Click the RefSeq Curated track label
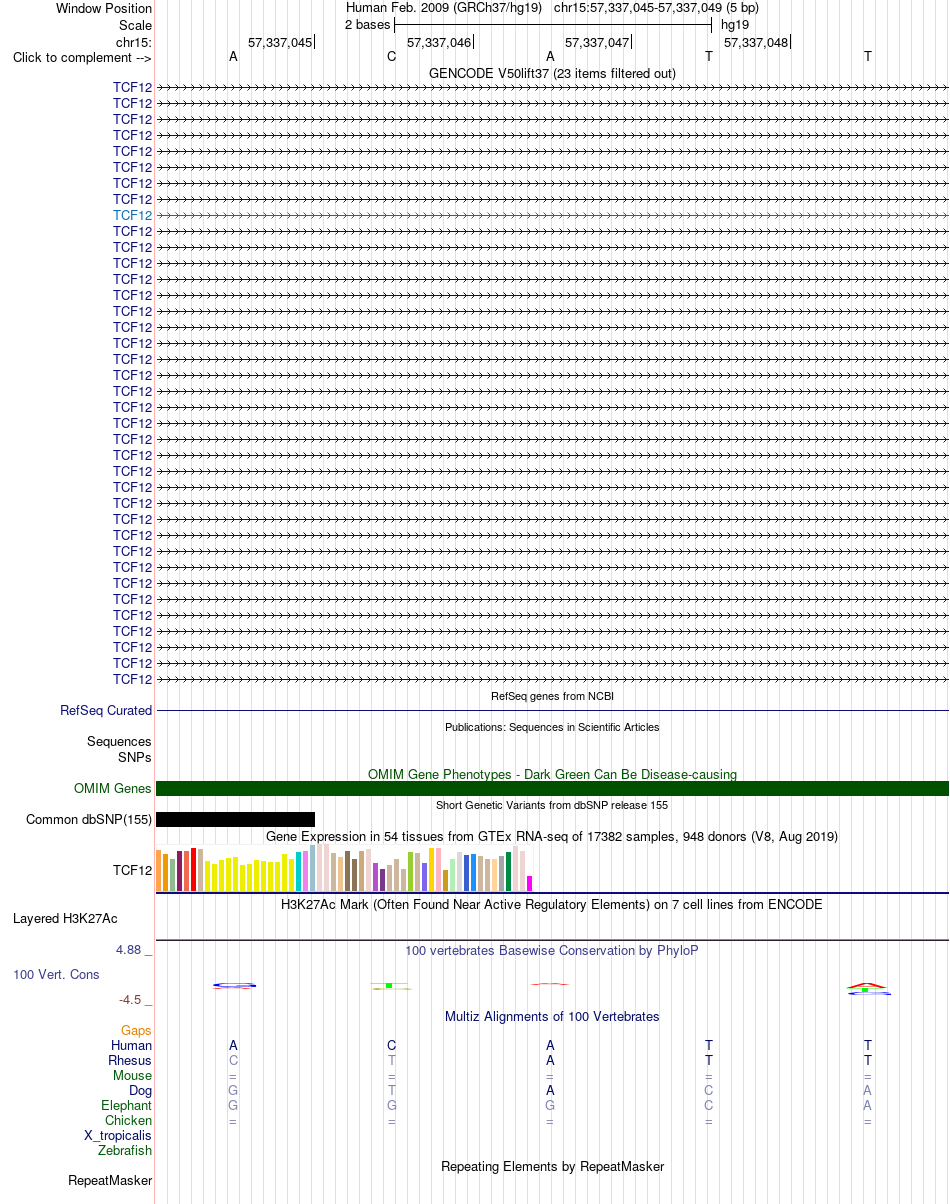This screenshot has height=1204, width=950. (x=106, y=711)
